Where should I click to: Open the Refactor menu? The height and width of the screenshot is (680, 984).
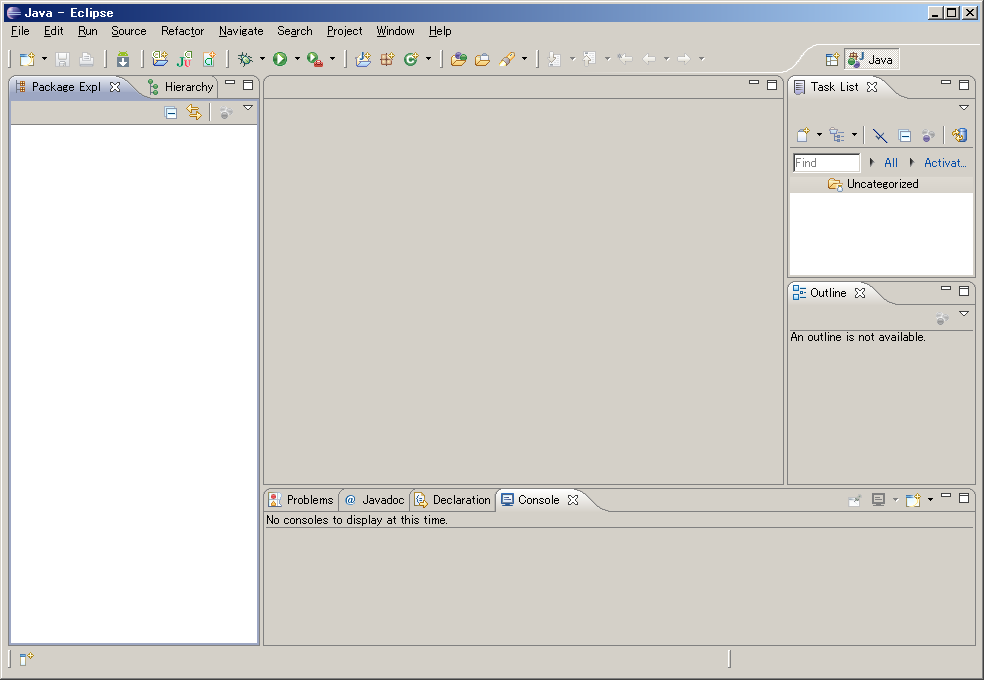point(183,31)
